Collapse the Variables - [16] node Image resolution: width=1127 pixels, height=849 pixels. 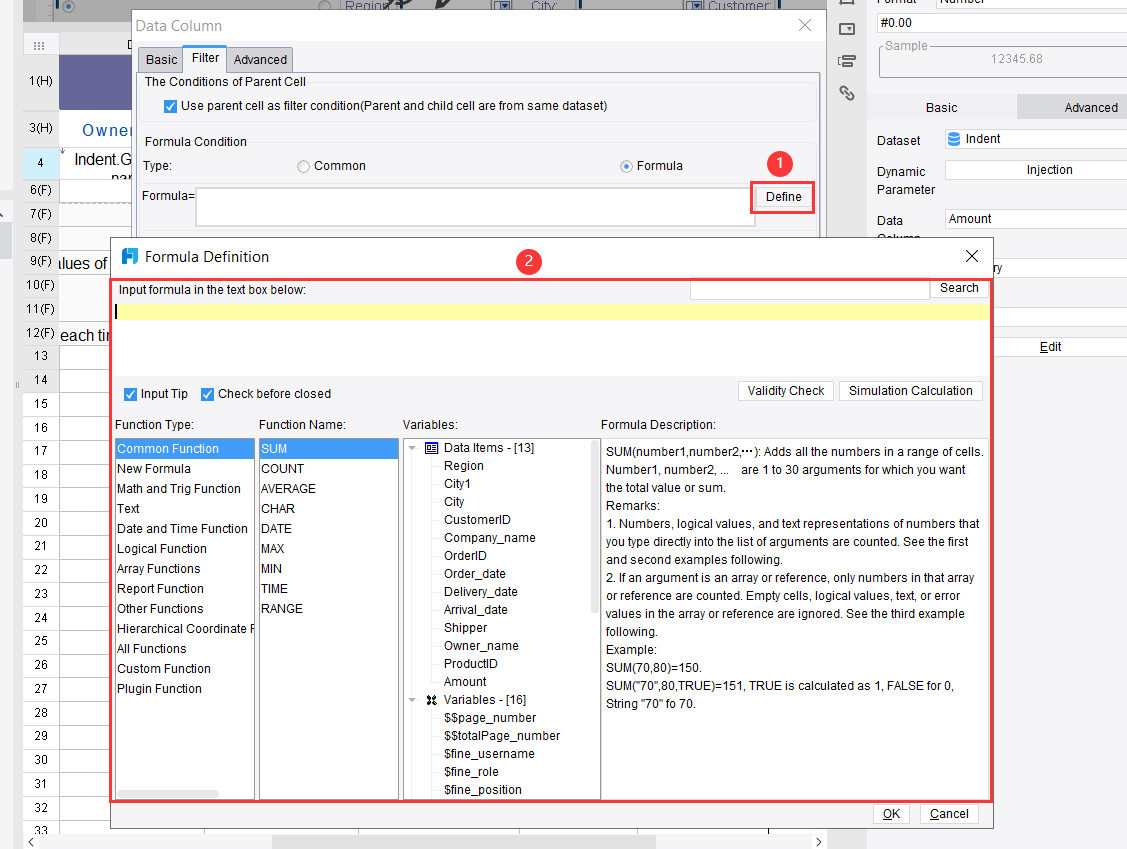(x=412, y=699)
